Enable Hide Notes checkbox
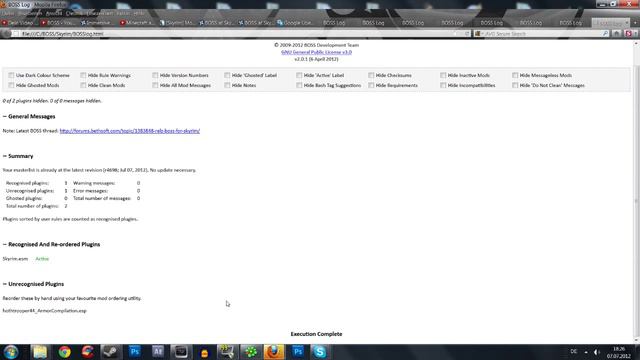The image size is (640, 360). tap(227, 85)
